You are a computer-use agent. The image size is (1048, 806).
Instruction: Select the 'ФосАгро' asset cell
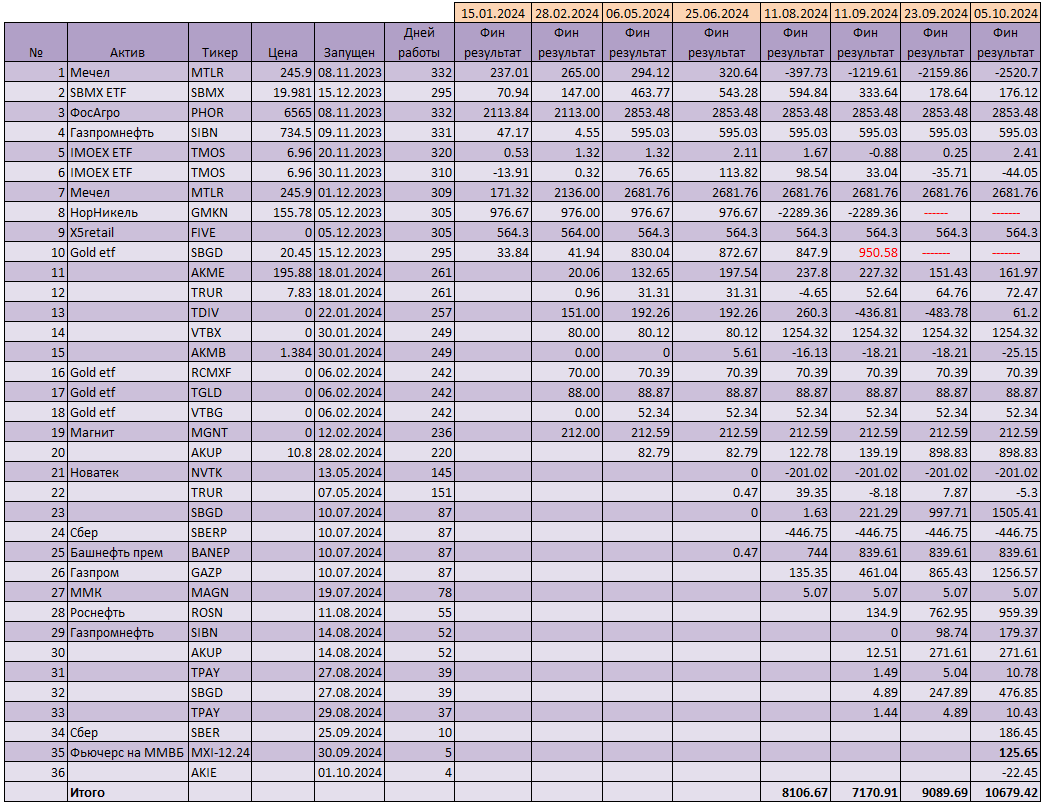128,112
